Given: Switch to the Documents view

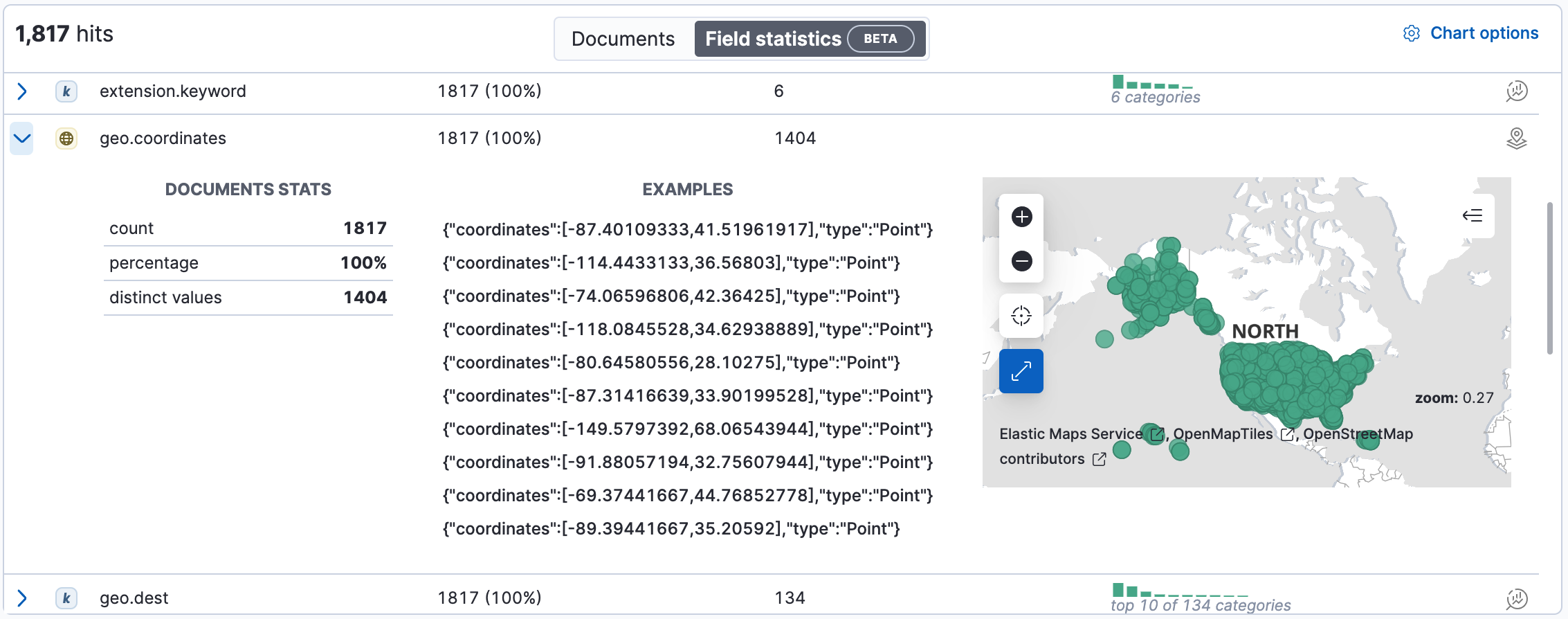Looking at the screenshot, I should (x=623, y=39).
